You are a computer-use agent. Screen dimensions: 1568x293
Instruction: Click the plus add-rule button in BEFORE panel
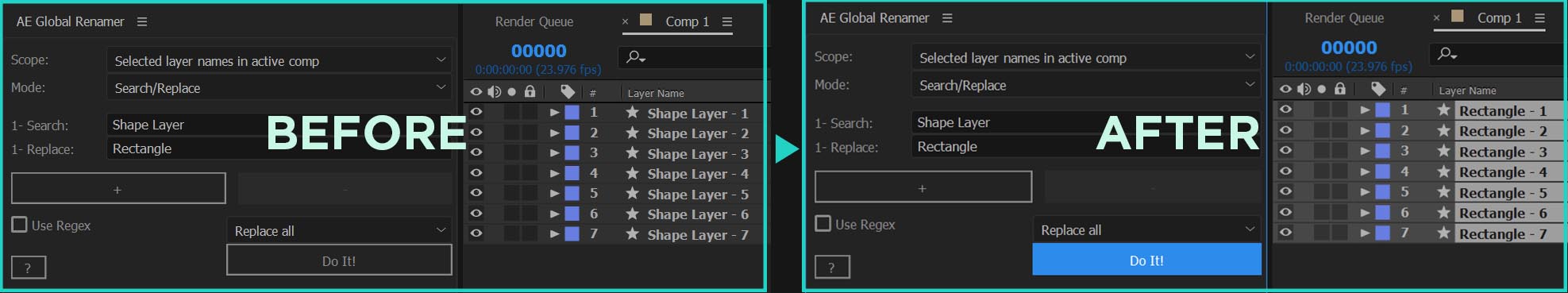[118, 189]
